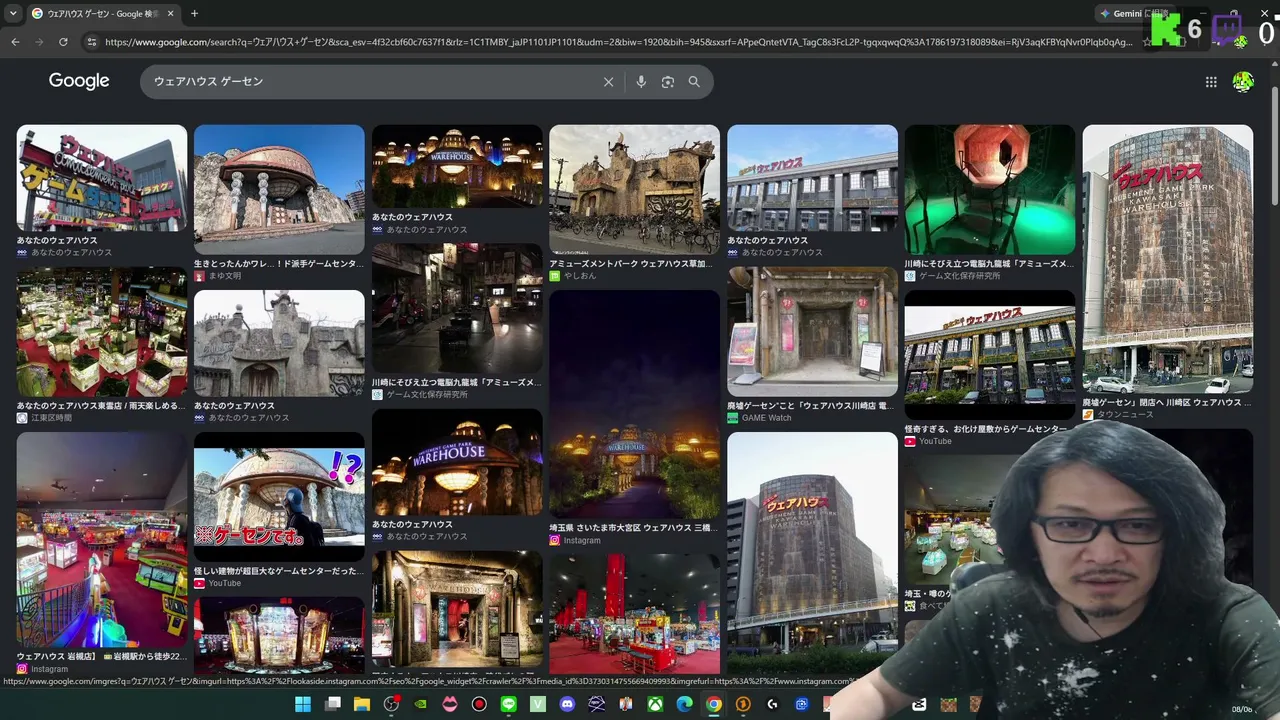Open link 生きとったんかワレ…！ド派手ゲームセンター
1280x720 pixels.
coord(279,264)
